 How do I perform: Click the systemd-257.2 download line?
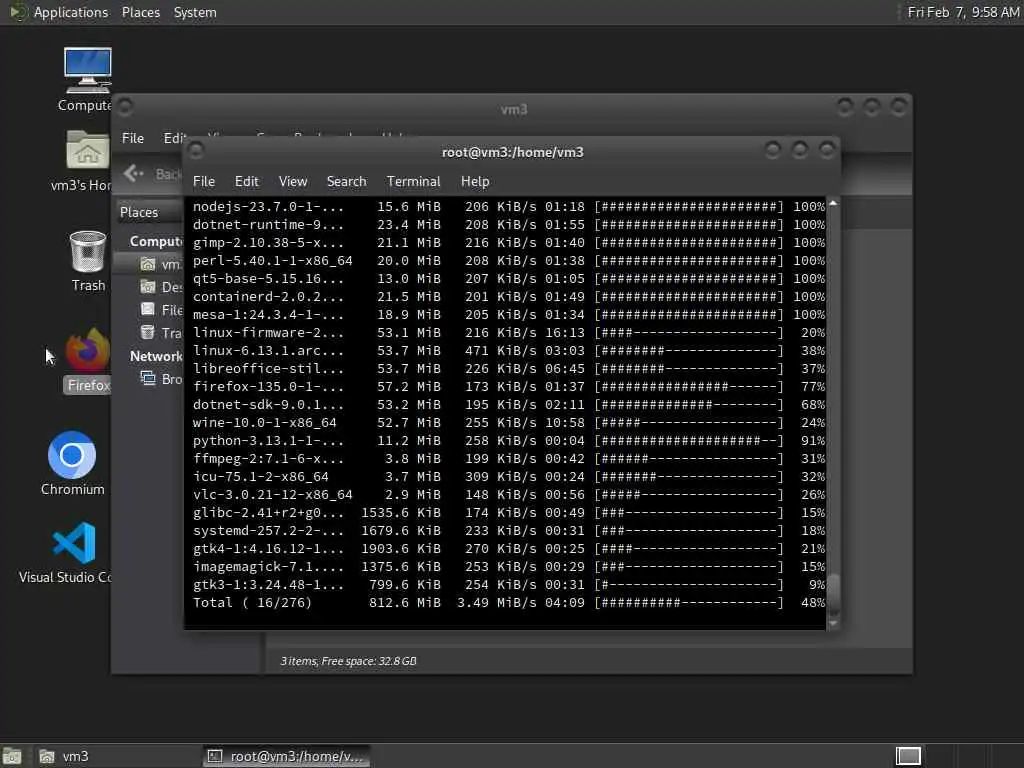pyautogui.click(x=509, y=530)
